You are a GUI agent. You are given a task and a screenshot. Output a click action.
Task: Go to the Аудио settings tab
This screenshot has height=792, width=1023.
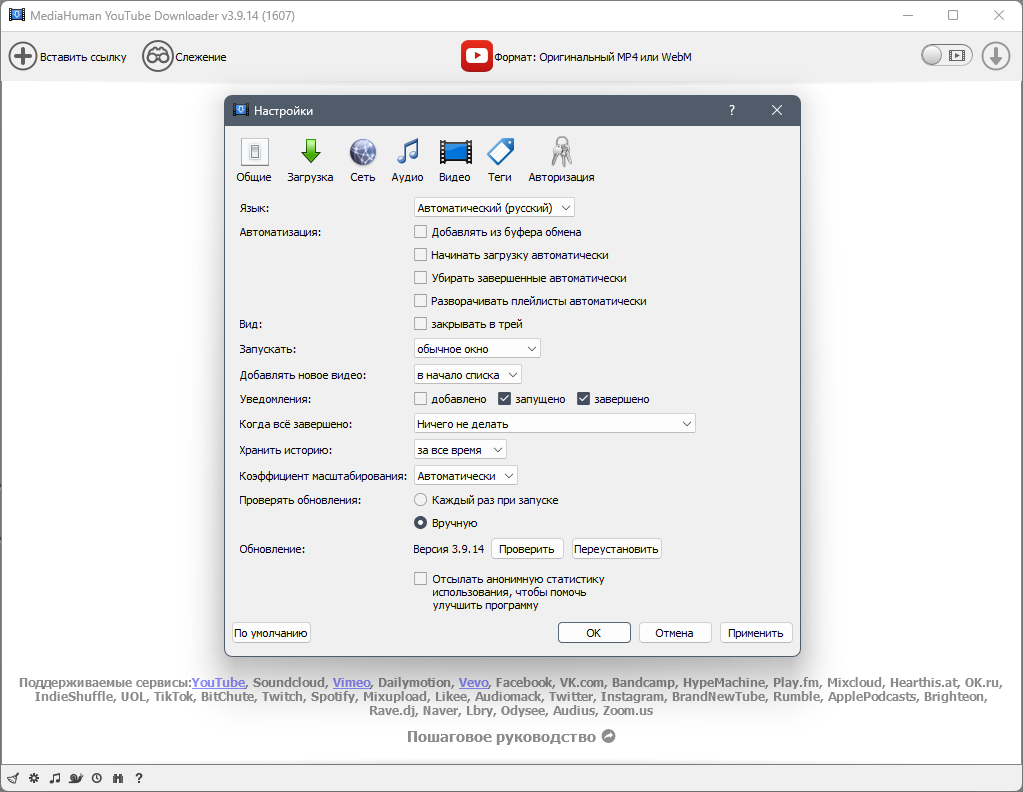point(407,160)
